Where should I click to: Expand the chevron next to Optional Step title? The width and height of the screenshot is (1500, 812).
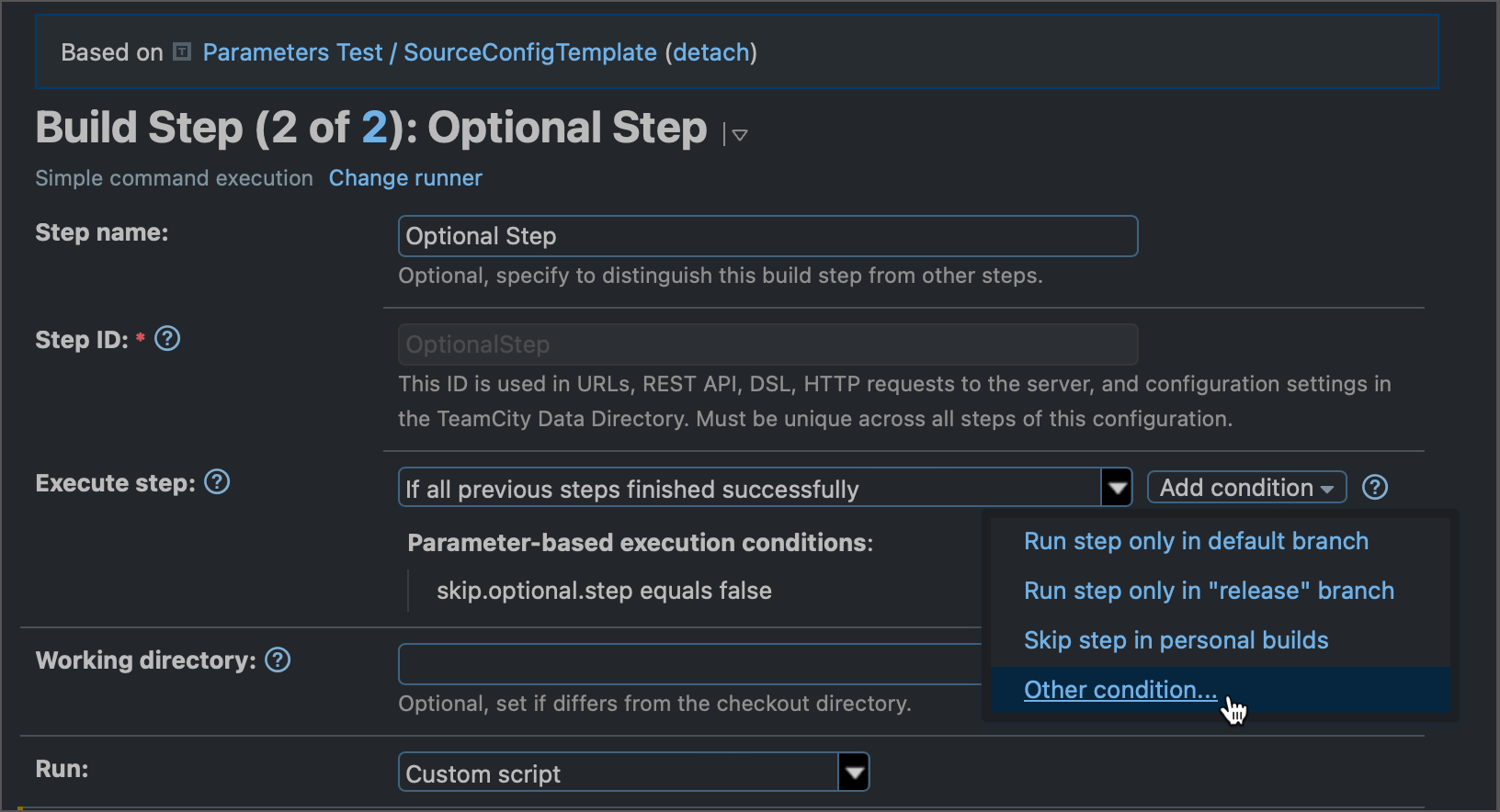pos(739,134)
